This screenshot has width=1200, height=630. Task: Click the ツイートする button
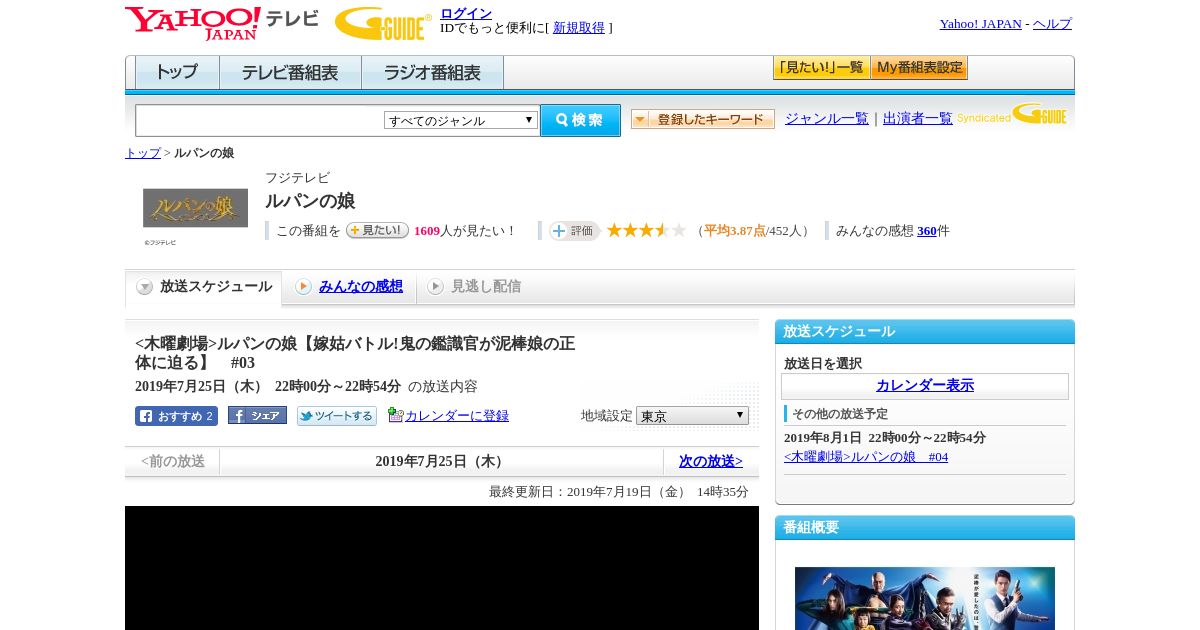click(337, 416)
